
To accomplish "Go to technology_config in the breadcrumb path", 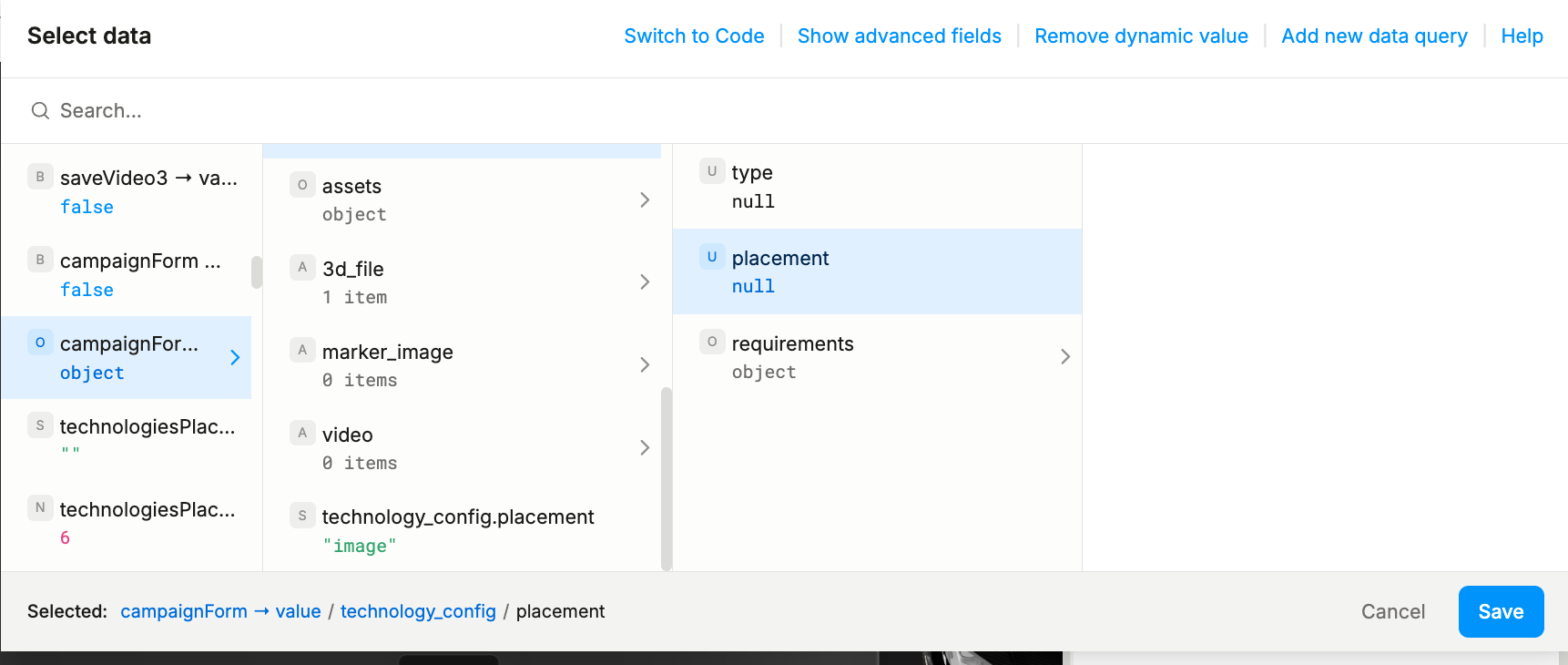I will coord(418,612).
